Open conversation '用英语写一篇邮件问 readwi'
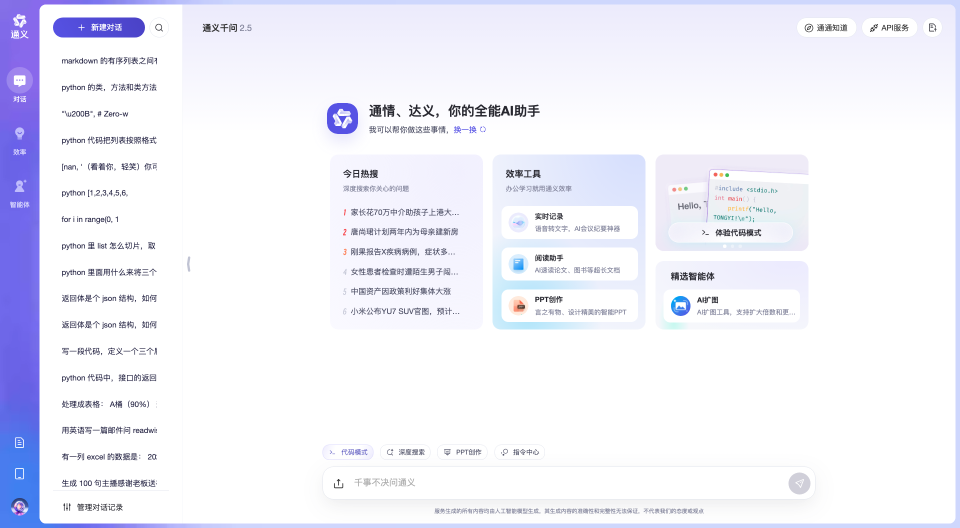This screenshot has width=960, height=528. point(109,431)
